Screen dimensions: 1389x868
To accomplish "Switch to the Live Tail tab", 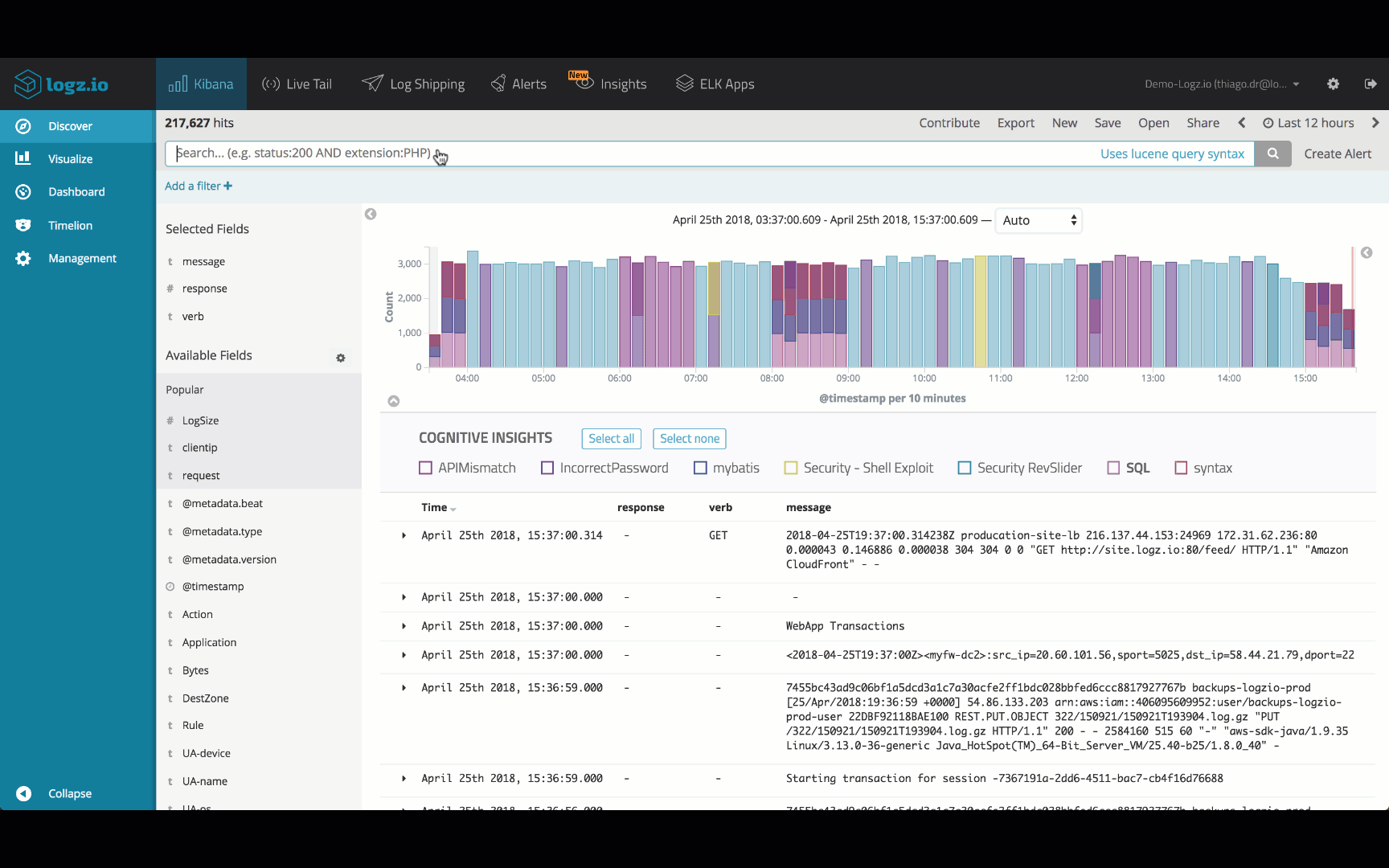I will click(x=297, y=84).
